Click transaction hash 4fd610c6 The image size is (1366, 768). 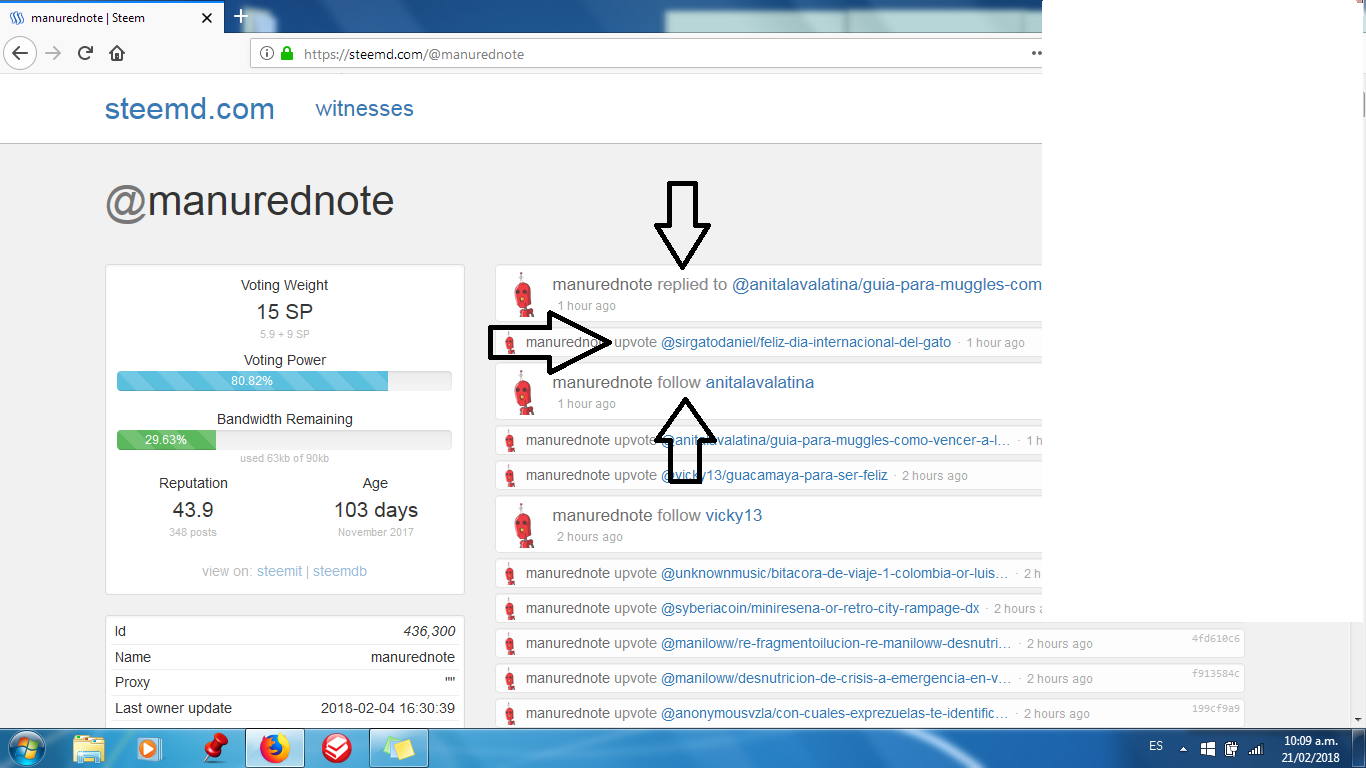(x=1215, y=639)
